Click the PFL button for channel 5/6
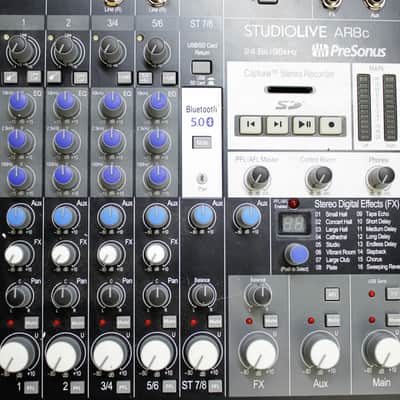This screenshot has height=400, width=400. click(169, 387)
